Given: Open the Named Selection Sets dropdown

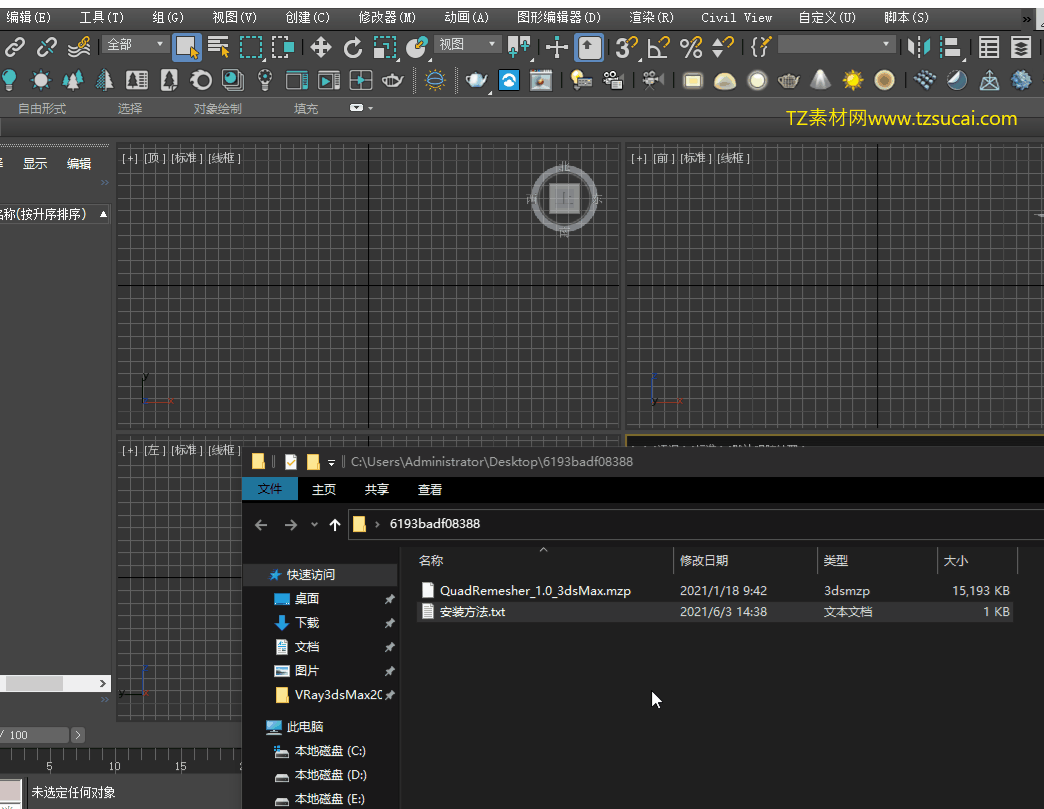Looking at the screenshot, I should pos(835,45).
